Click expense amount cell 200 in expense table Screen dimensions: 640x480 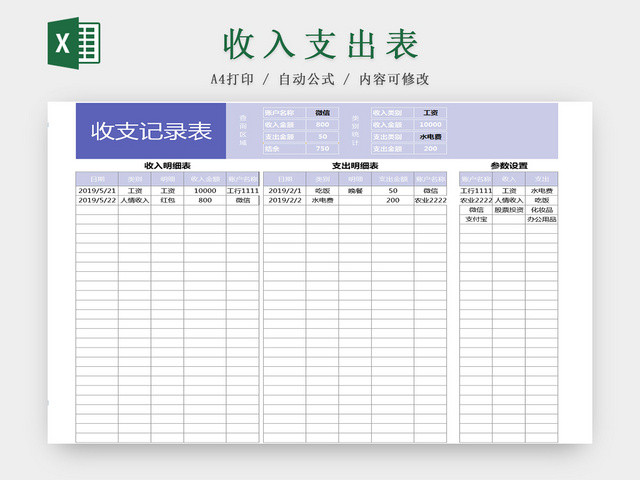coord(393,200)
